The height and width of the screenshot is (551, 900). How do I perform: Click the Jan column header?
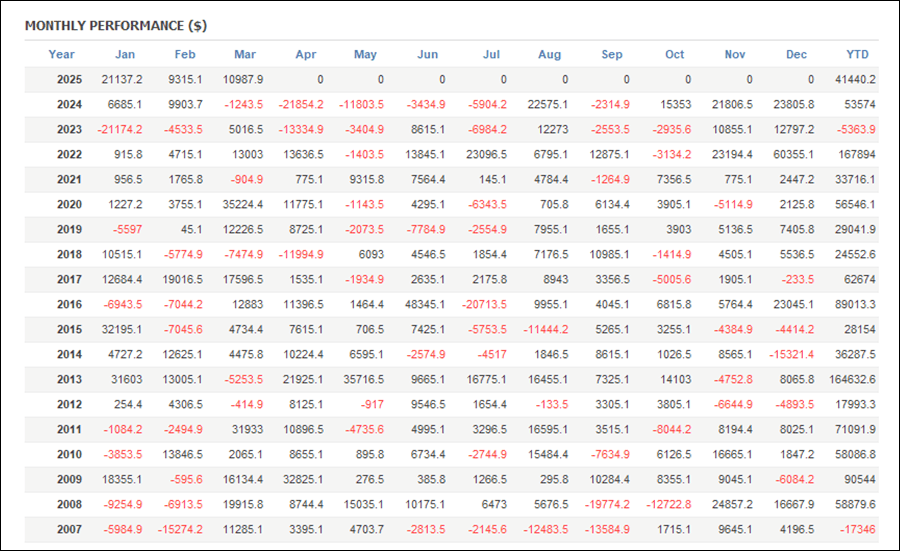(x=125, y=54)
